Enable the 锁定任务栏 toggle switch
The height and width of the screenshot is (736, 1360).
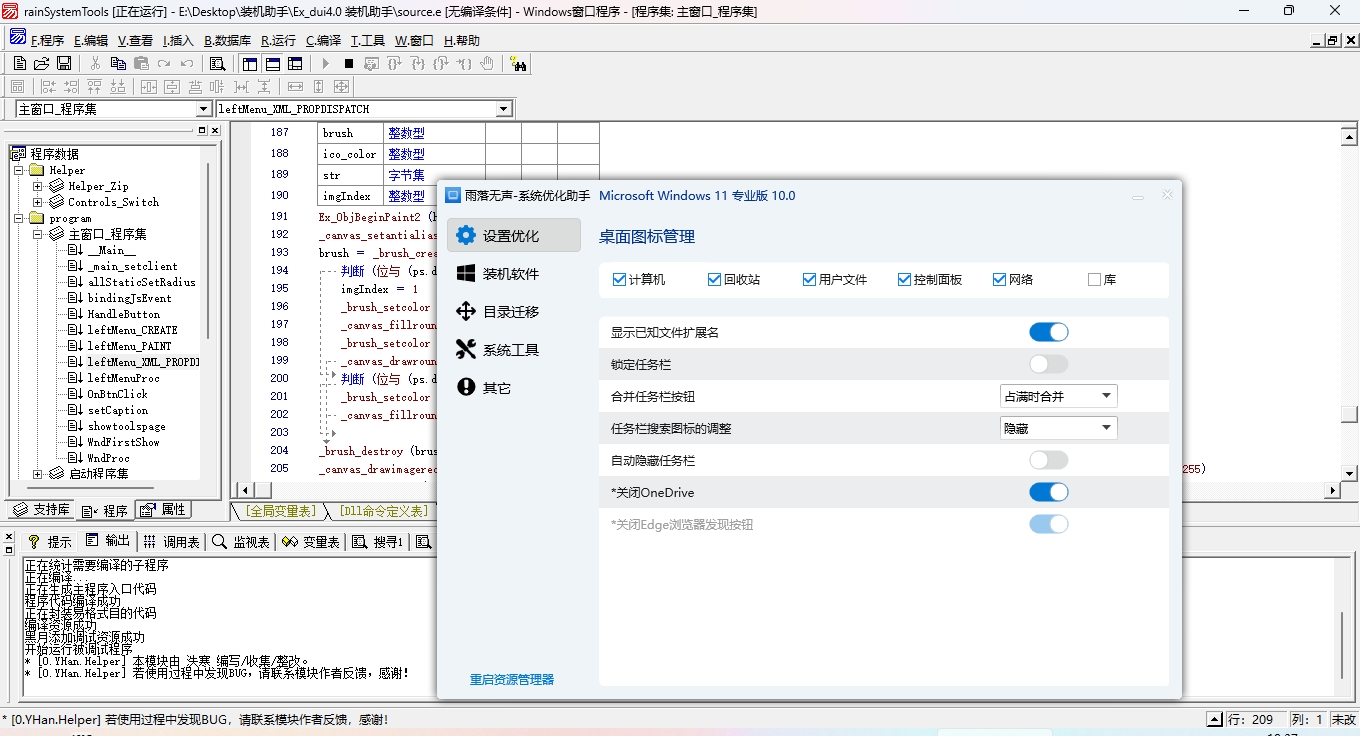tap(1048, 364)
